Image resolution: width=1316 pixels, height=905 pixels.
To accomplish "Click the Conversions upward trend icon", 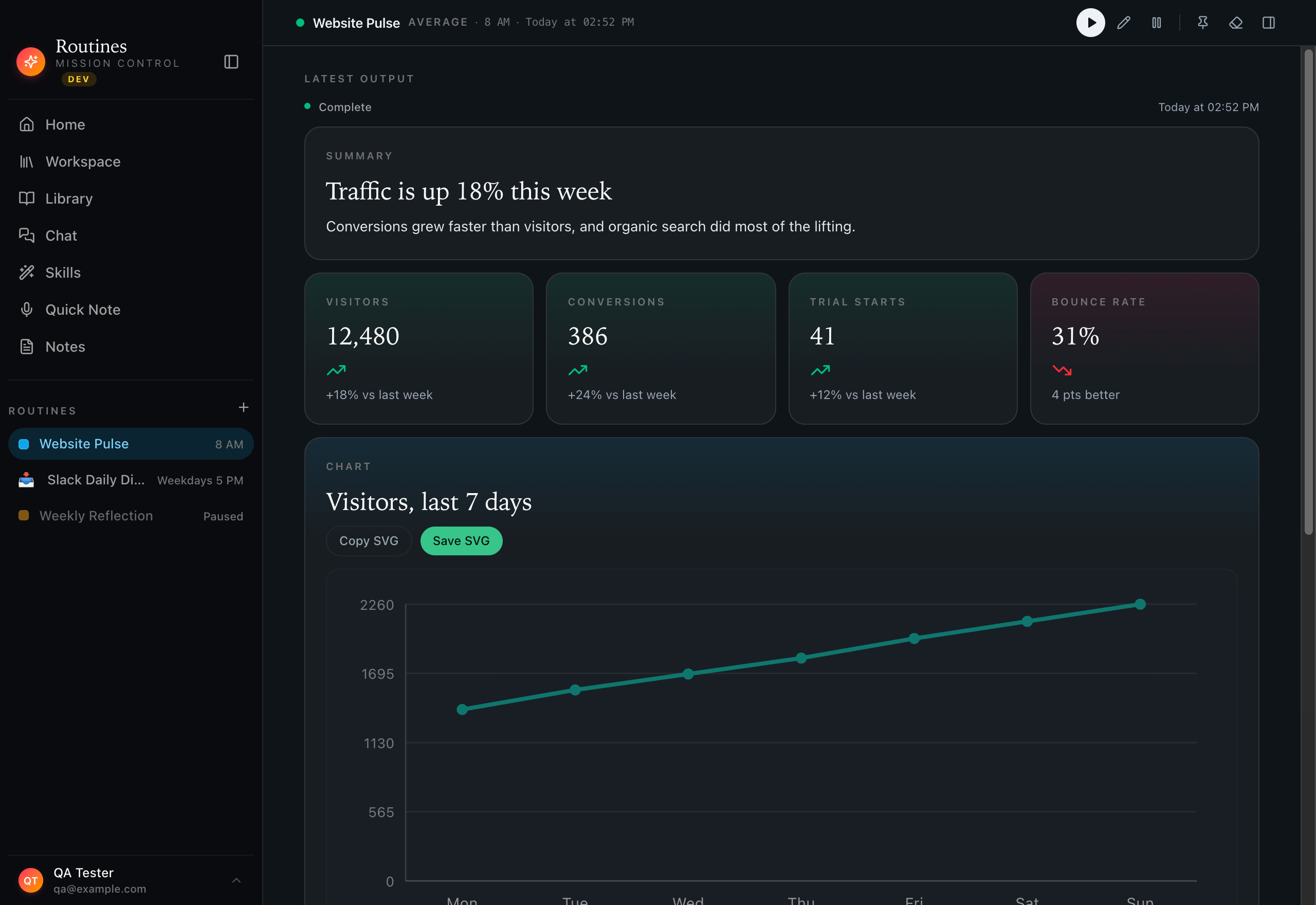I will (578, 370).
